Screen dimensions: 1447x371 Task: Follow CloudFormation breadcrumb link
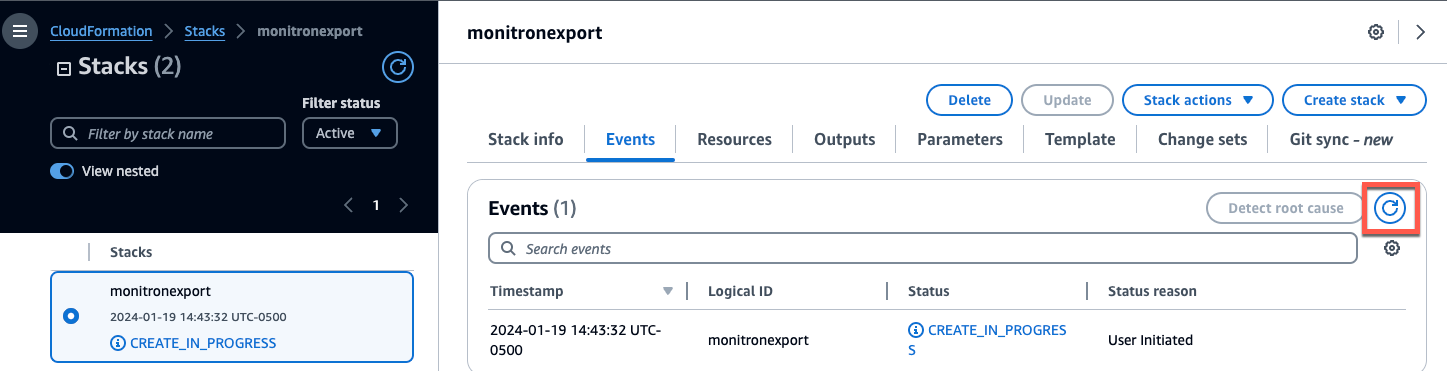(101, 31)
